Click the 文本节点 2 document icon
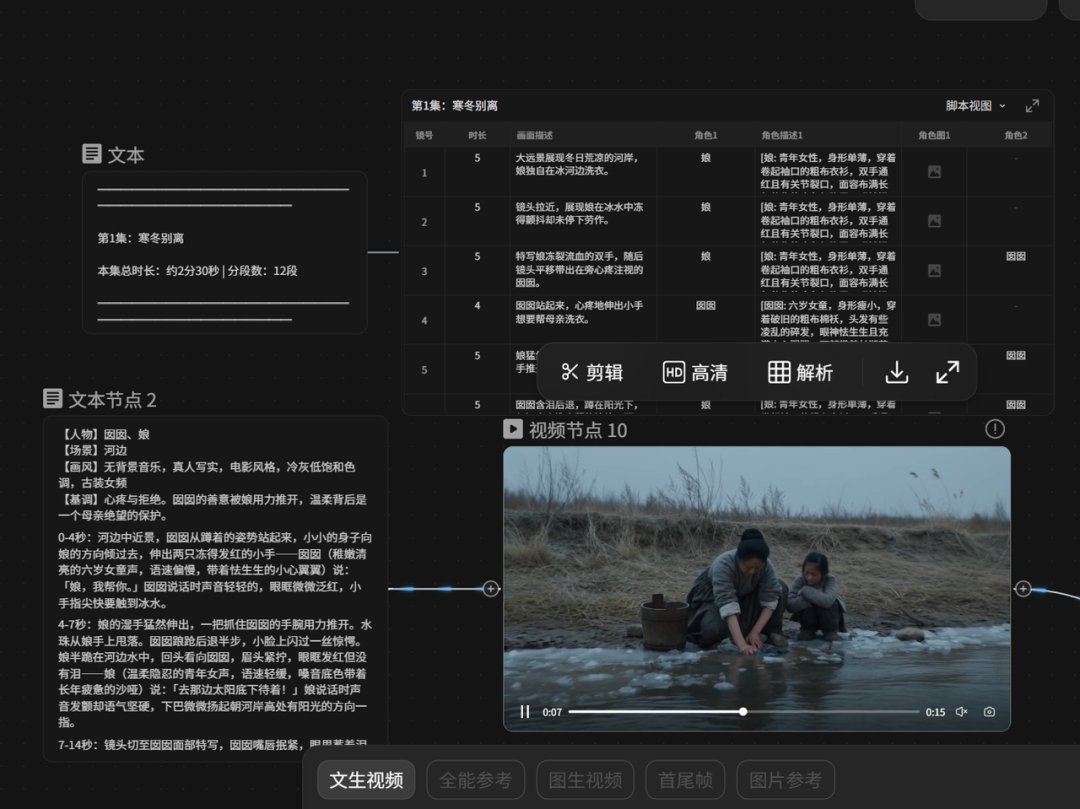Viewport: 1080px width, 809px height. pos(53,399)
